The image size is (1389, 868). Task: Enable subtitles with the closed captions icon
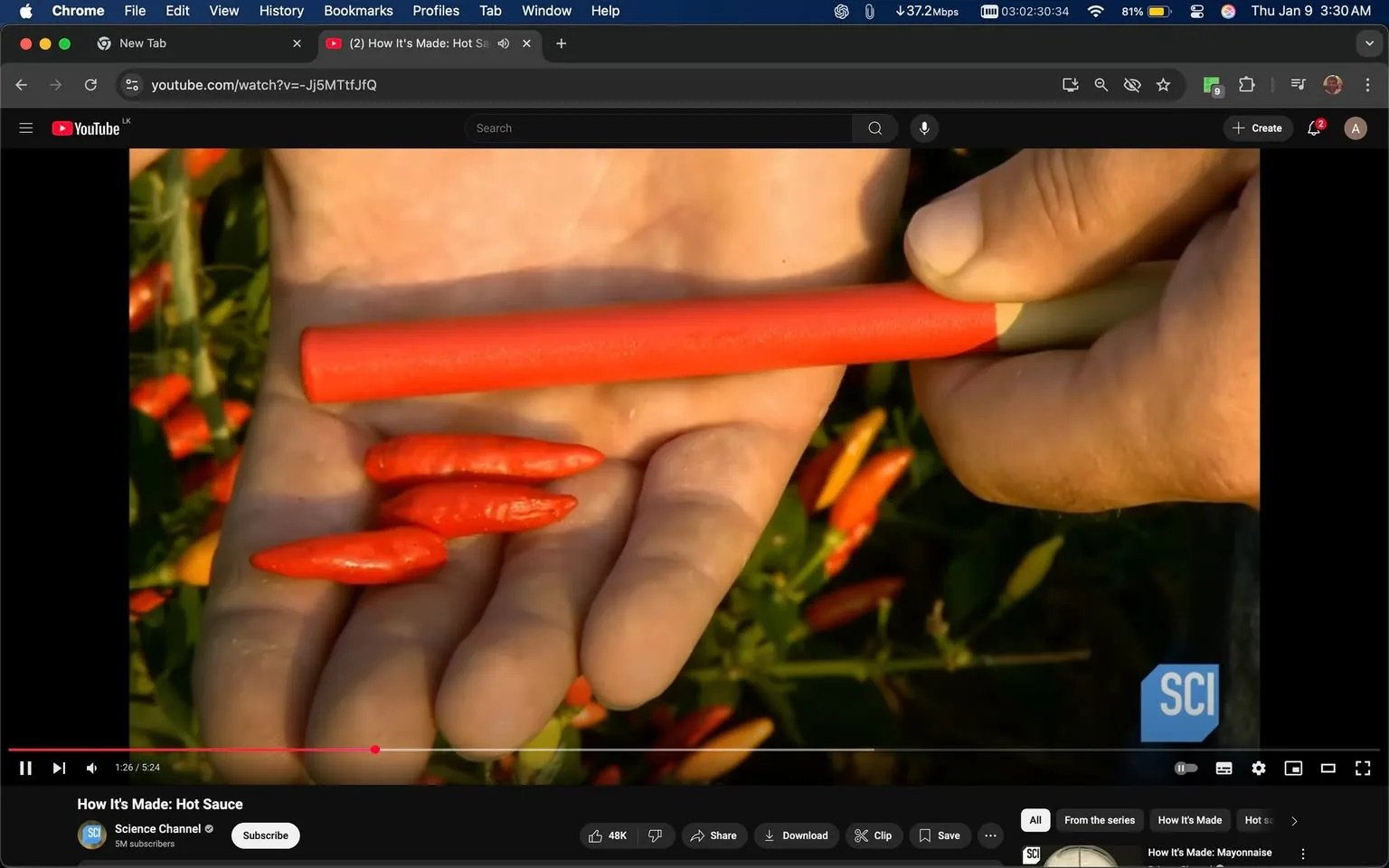click(1224, 768)
